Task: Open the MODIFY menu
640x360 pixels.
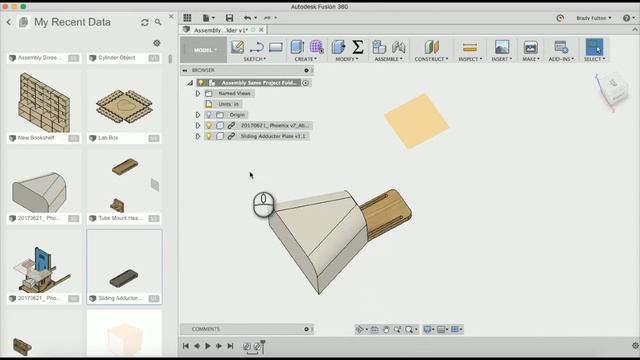Action: [x=347, y=59]
